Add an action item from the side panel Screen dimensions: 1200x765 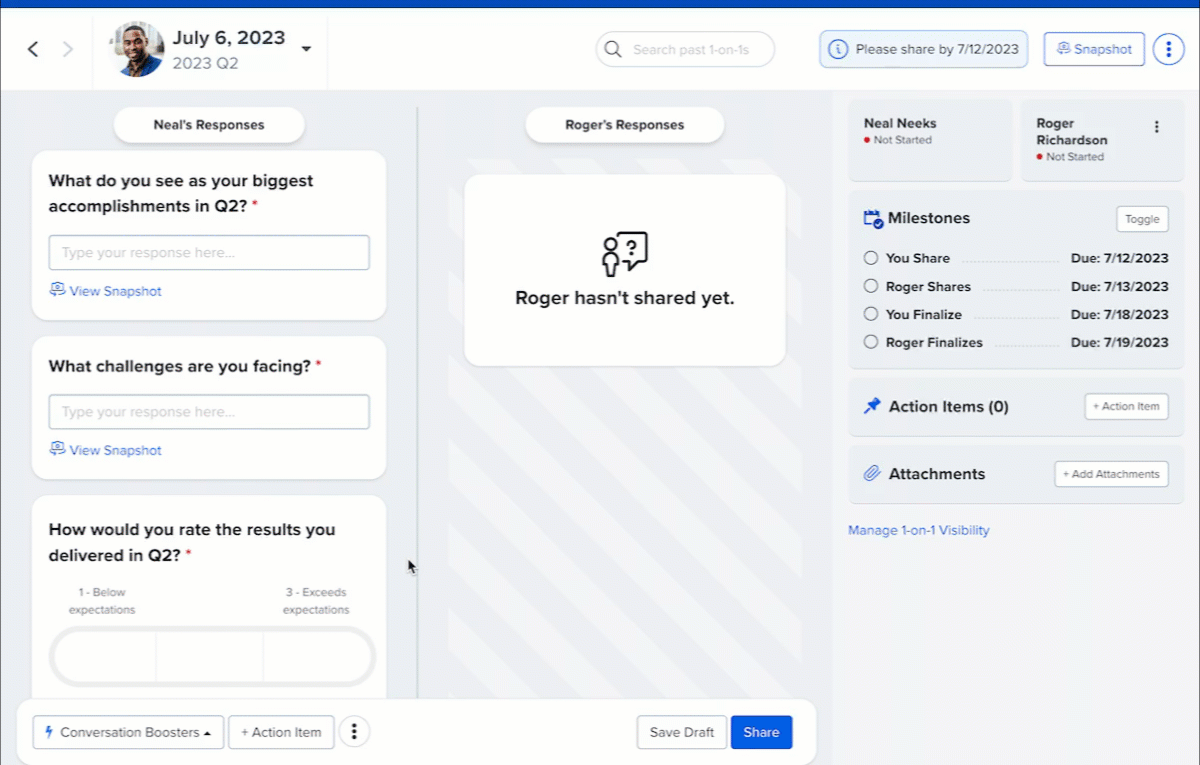pyautogui.click(x=1126, y=406)
